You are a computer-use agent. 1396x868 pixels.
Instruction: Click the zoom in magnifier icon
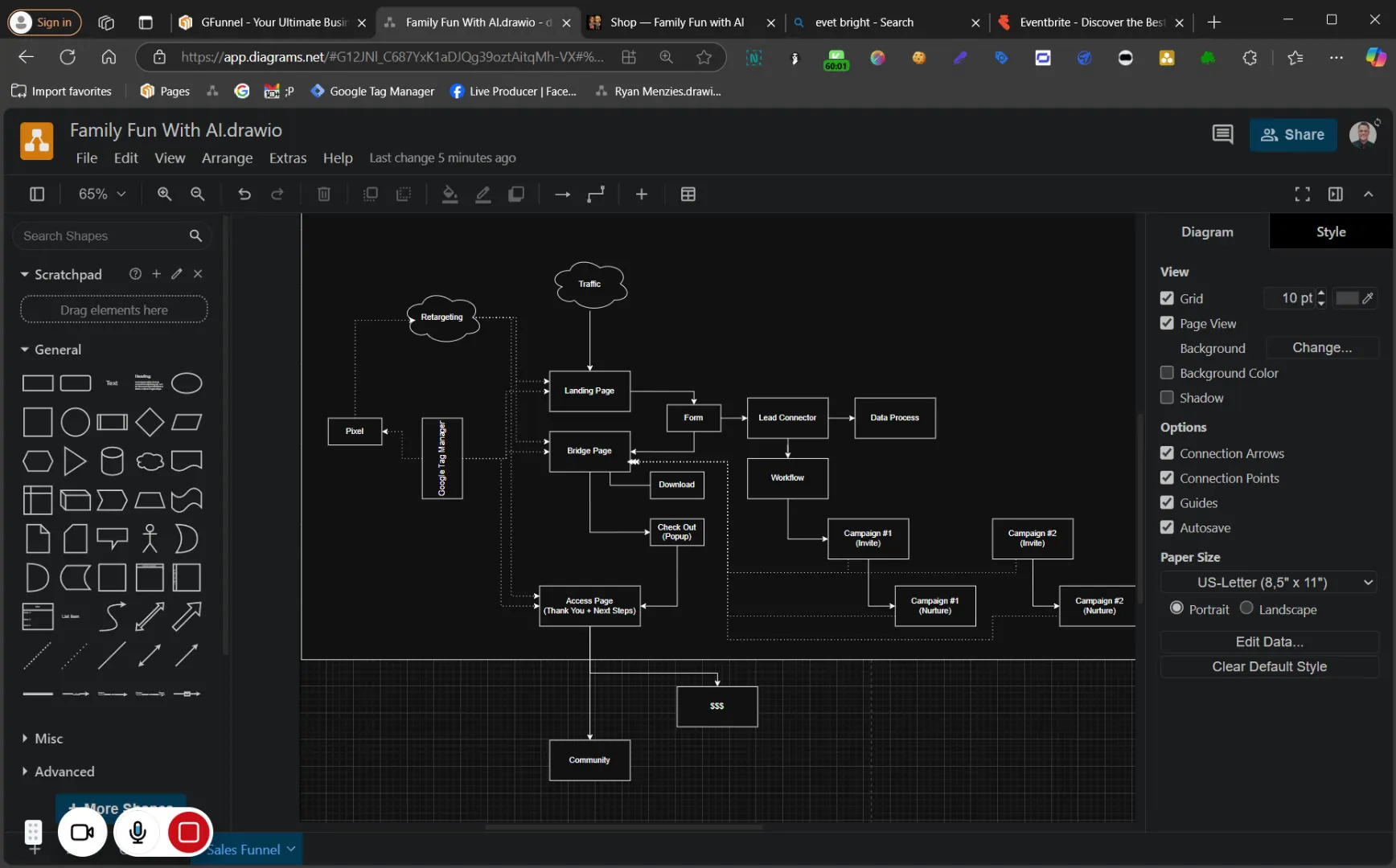(164, 194)
